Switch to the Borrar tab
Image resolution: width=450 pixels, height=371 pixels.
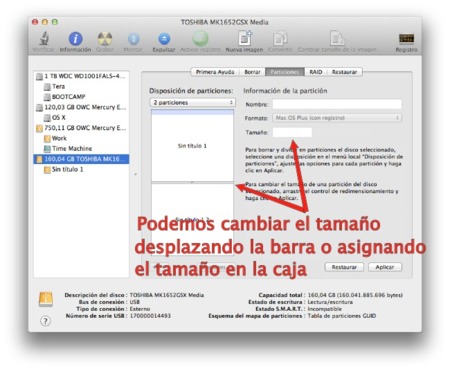[x=252, y=72]
